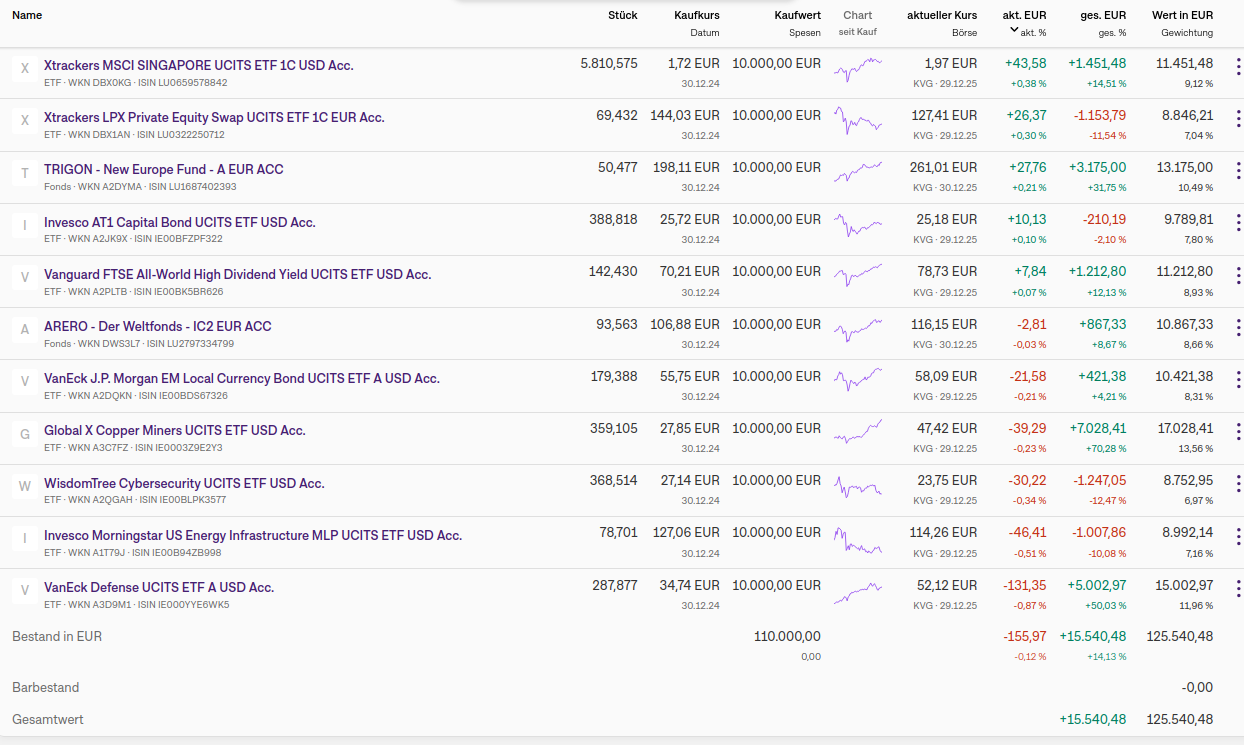Open three-dot menu for VanEck Defense ETF

[1238, 588]
